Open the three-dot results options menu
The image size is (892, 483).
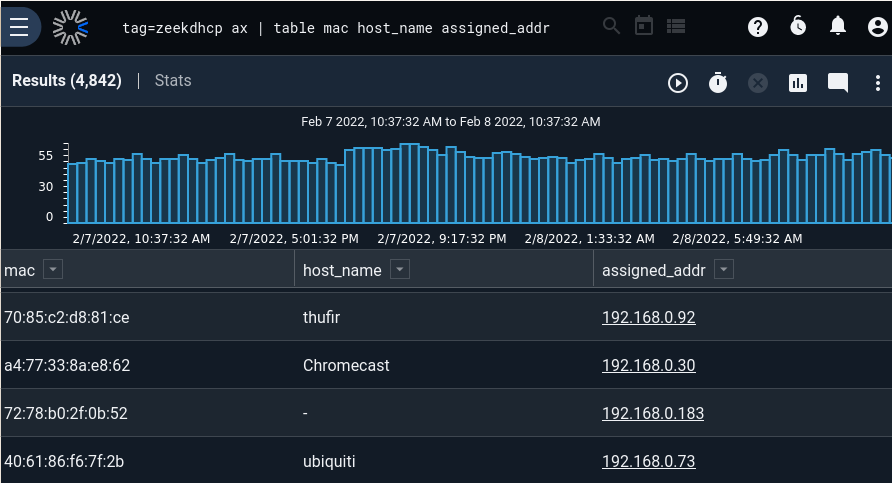tap(878, 83)
